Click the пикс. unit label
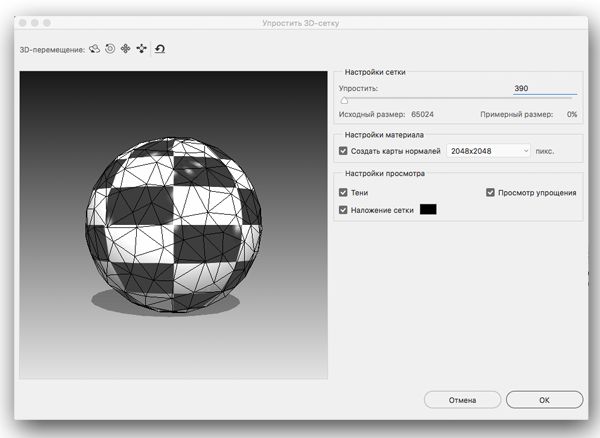600x438 pixels. [x=545, y=151]
